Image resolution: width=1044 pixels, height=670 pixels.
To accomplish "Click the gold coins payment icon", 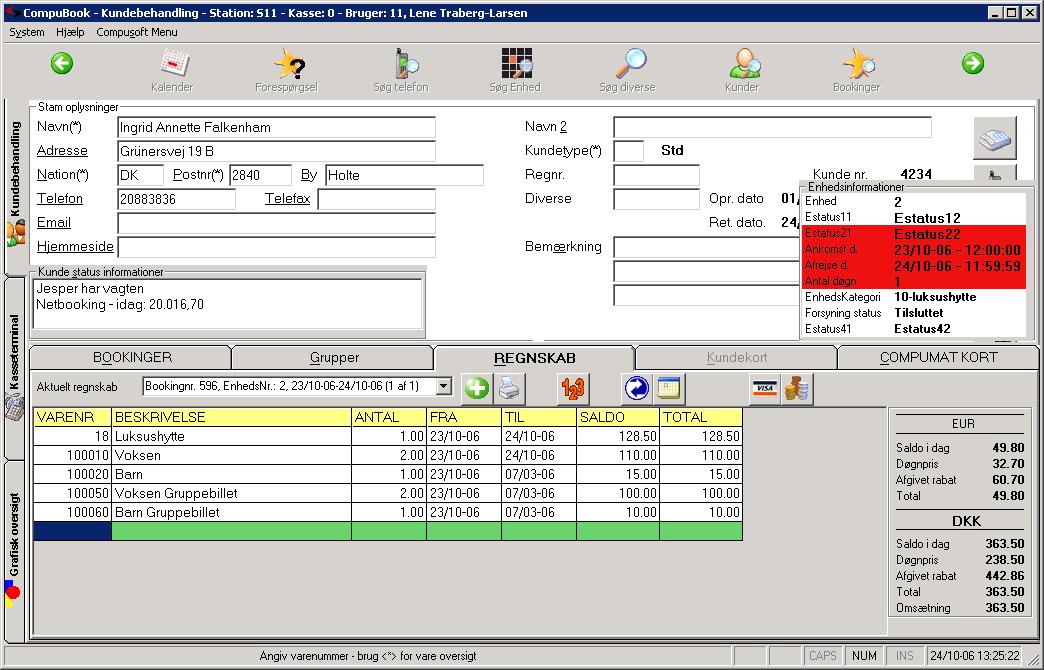I will coord(797,388).
